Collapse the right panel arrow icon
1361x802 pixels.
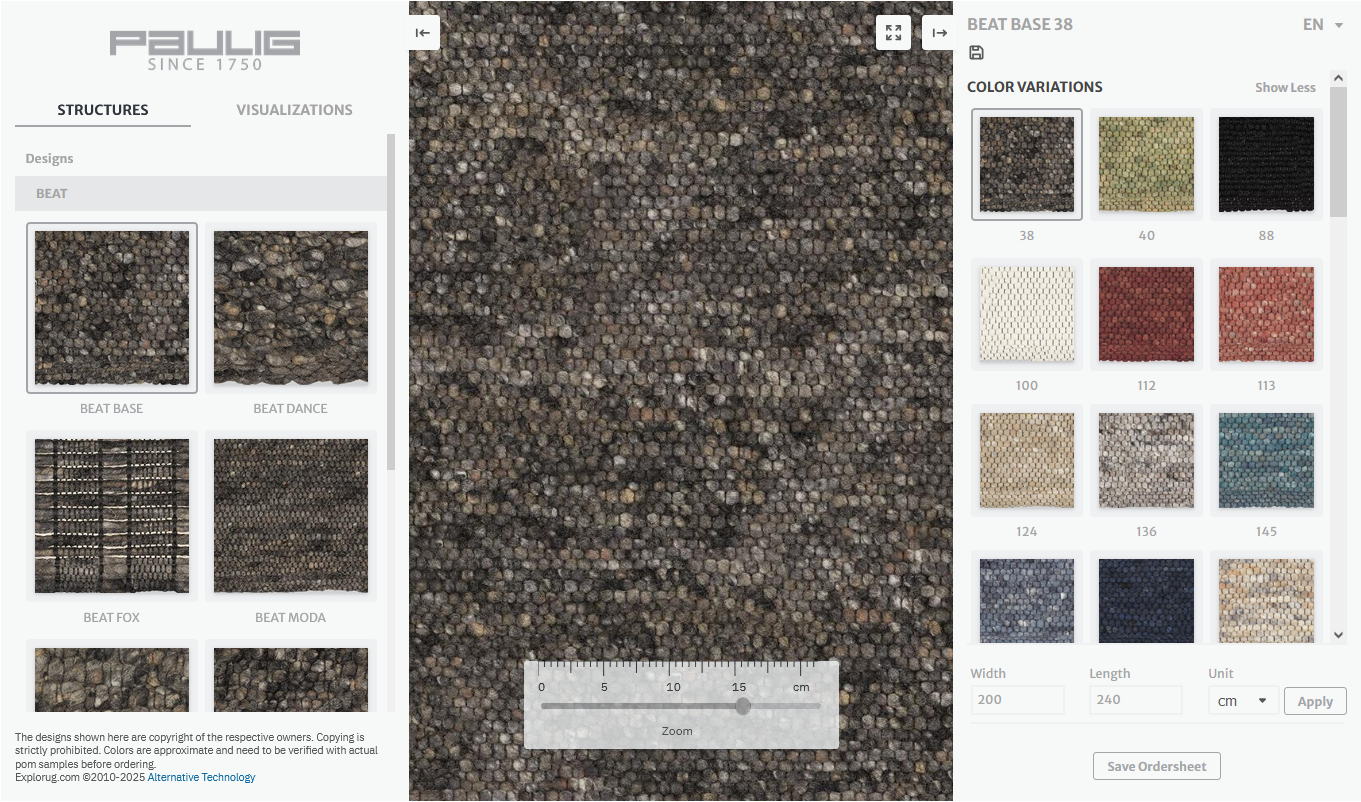939,33
